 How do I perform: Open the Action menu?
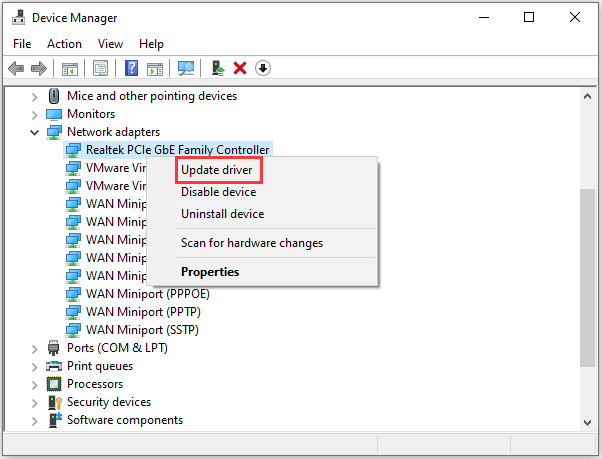(x=64, y=44)
